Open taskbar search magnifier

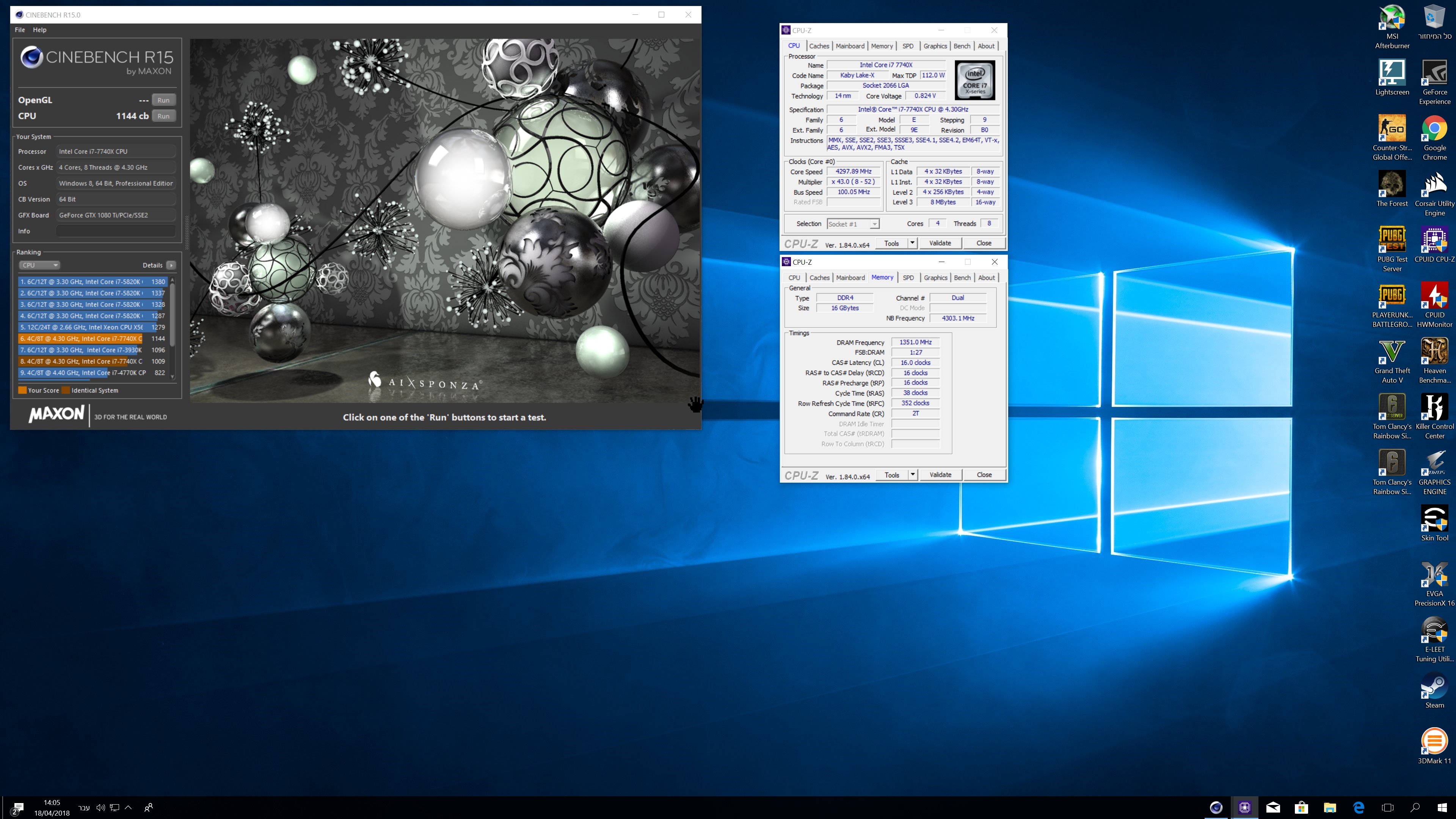1415,807
